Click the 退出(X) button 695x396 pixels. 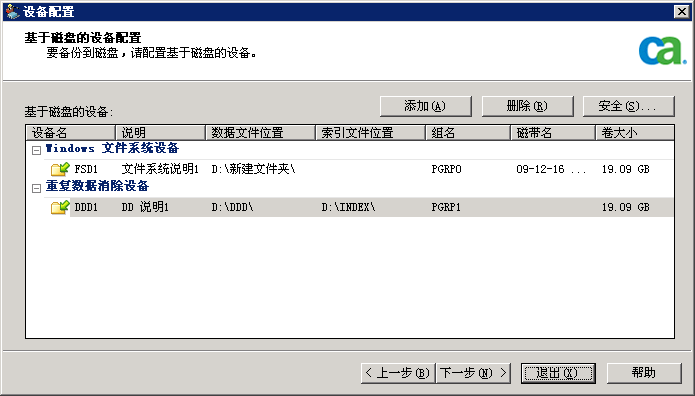tap(558, 373)
